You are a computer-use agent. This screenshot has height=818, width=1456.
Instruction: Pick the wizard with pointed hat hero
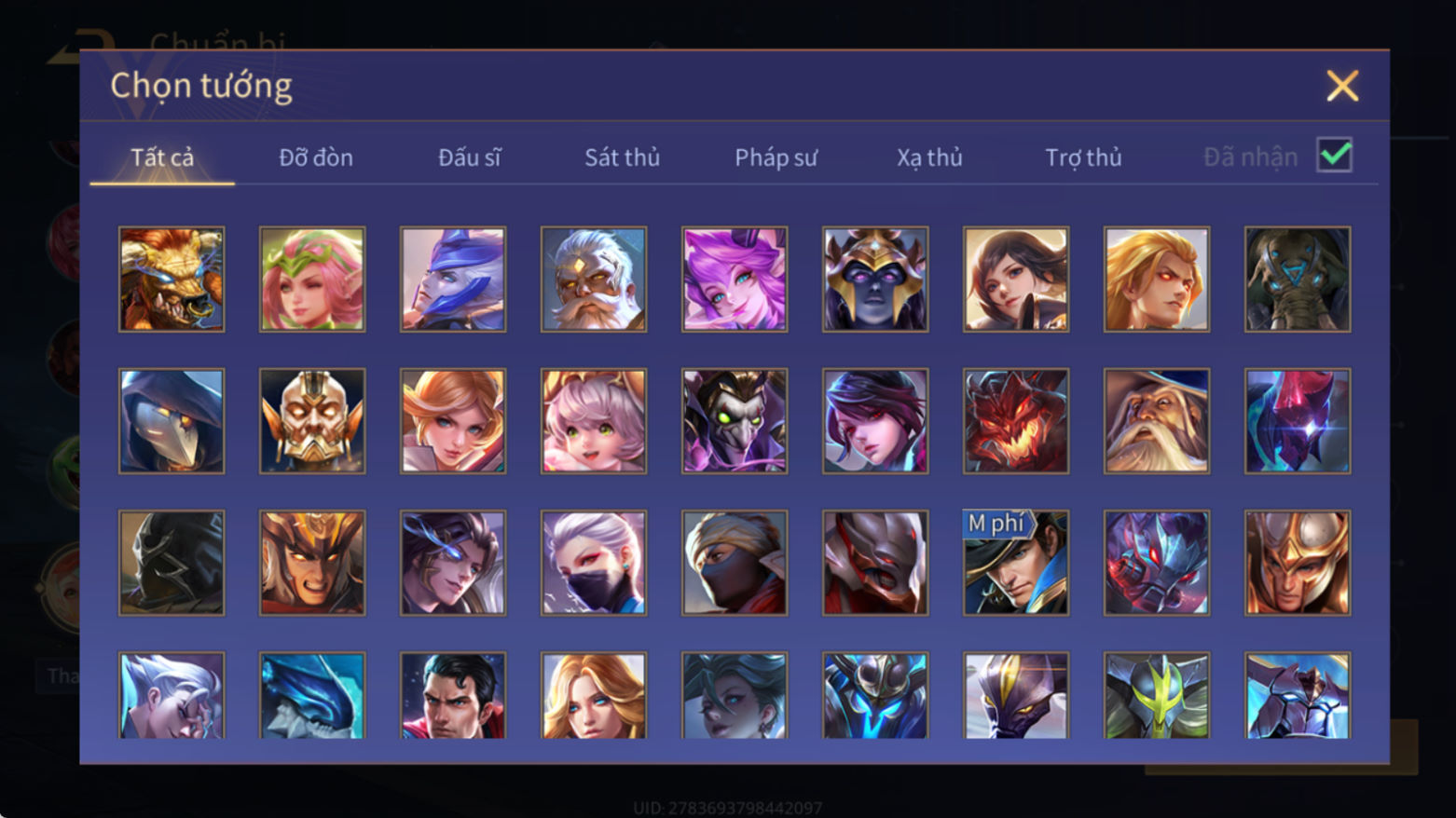[x=1157, y=421]
